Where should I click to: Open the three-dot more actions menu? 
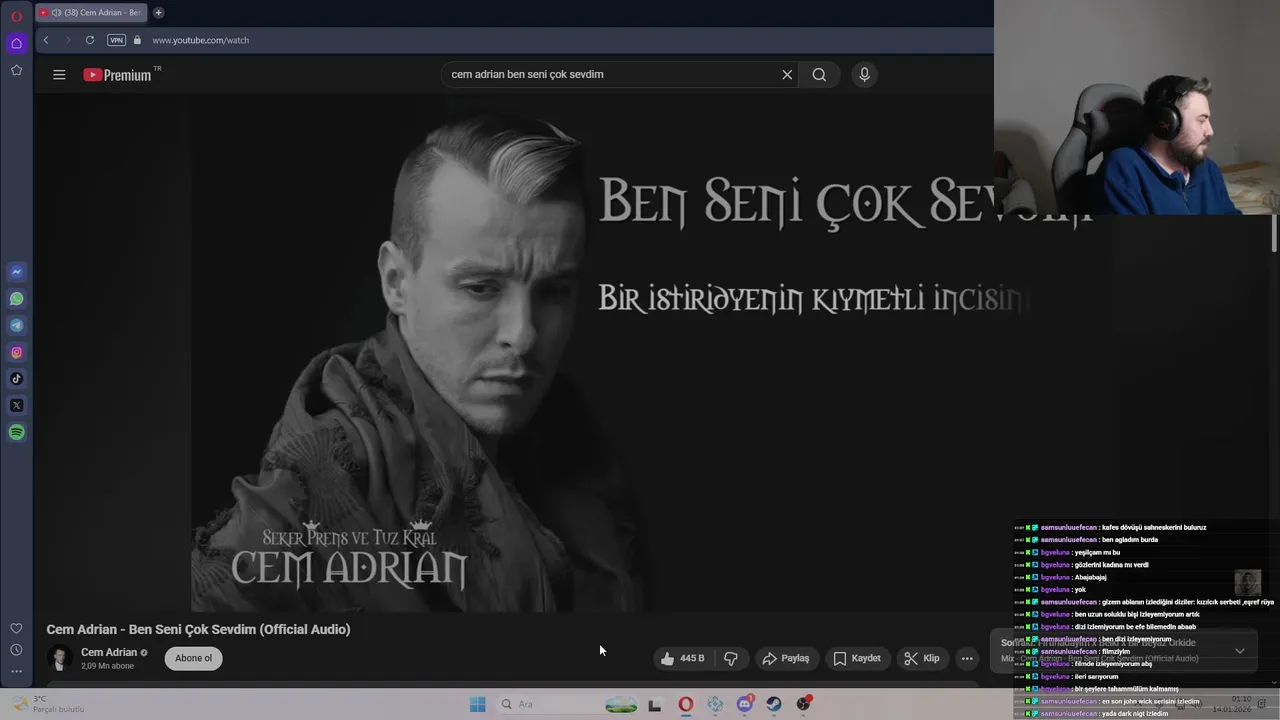967,658
